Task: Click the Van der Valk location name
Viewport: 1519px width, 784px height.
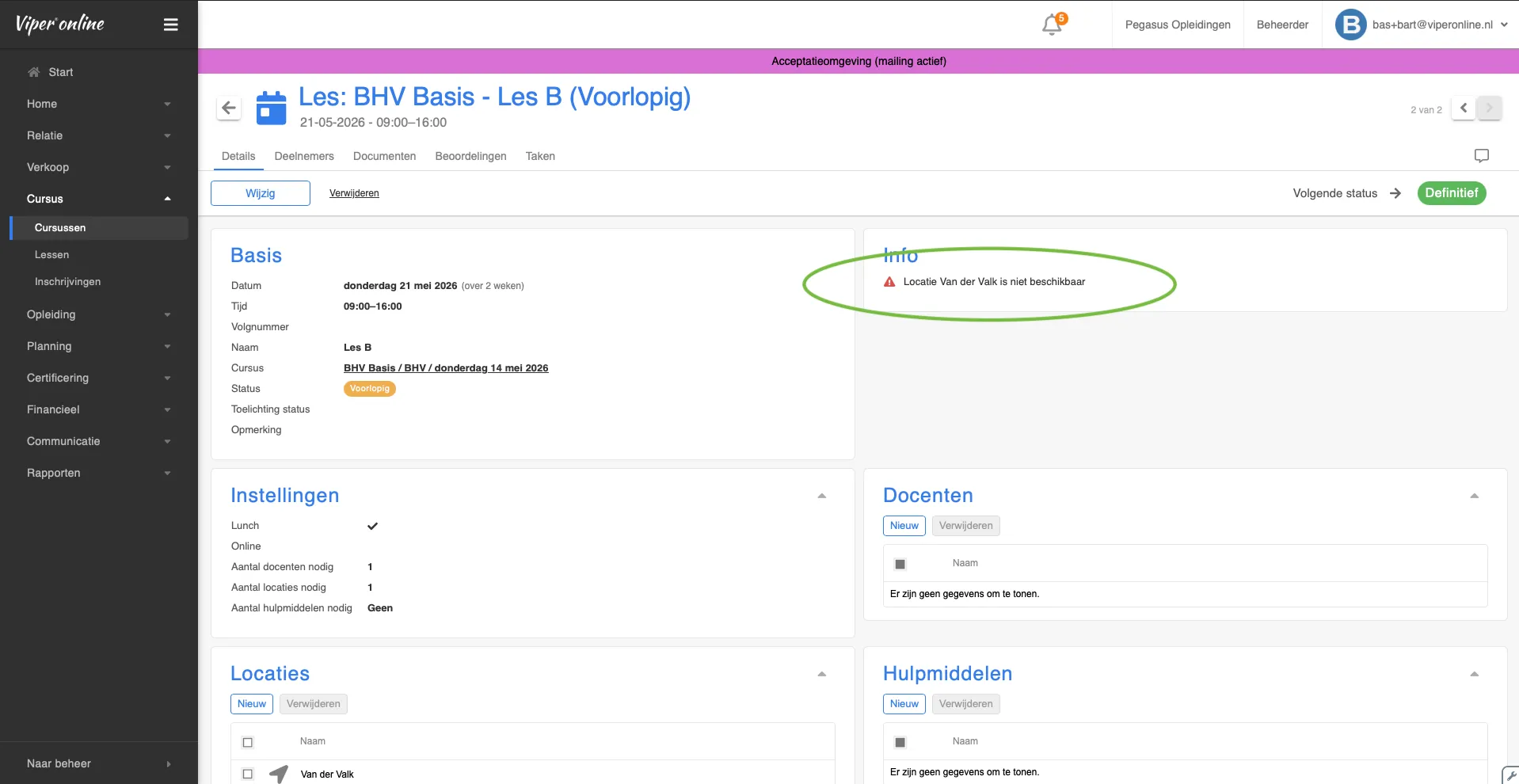Action: (x=327, y=774)
